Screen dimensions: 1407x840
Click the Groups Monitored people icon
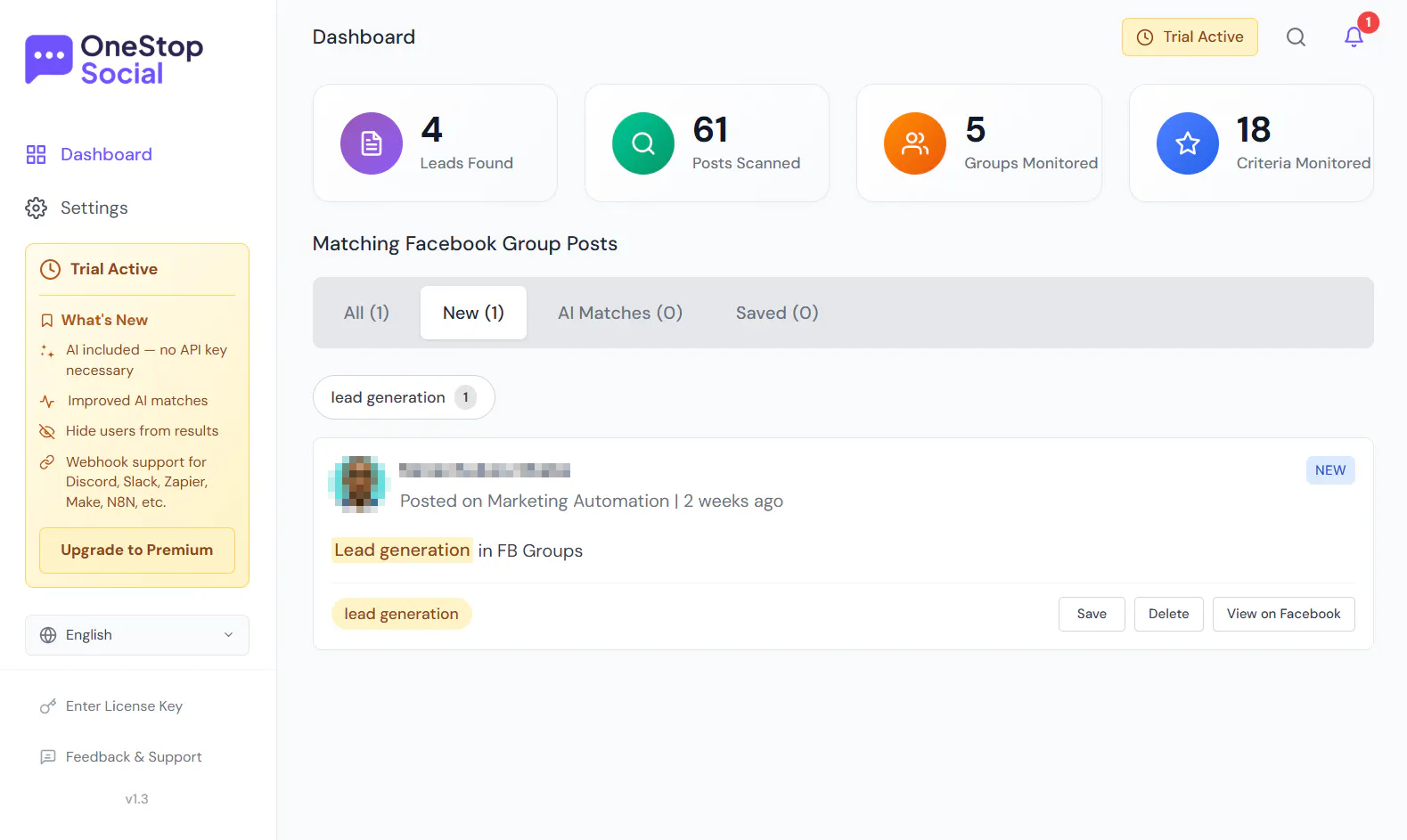[915, 143]
